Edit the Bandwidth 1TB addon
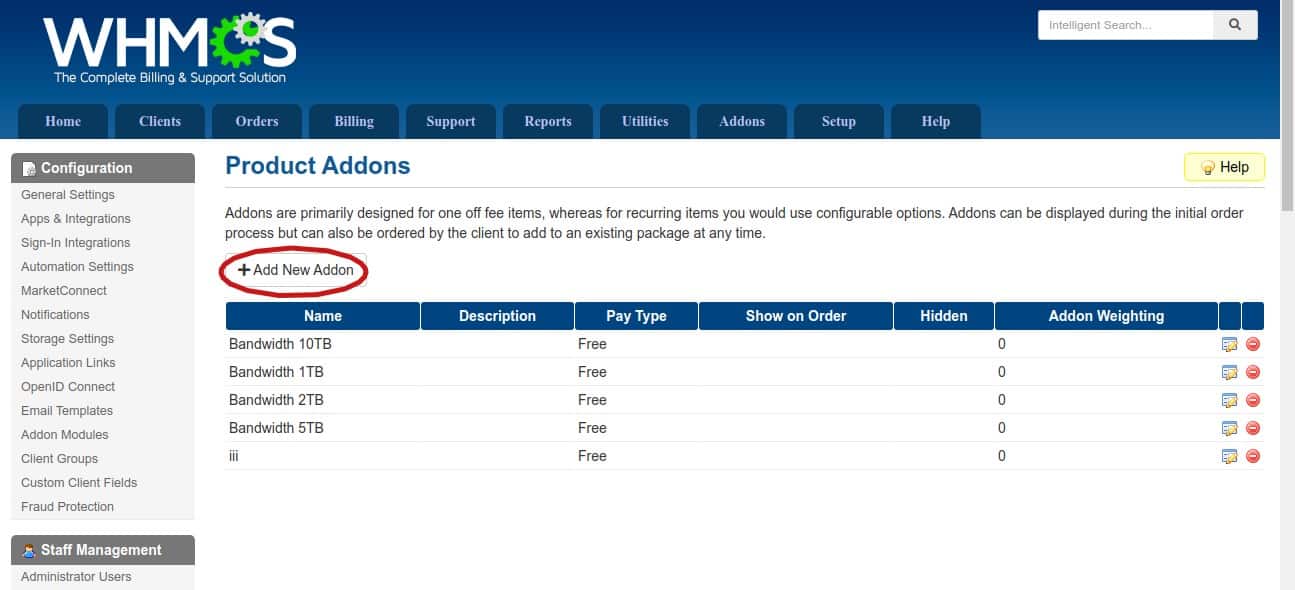This screenshot has height=590, width=1295. [x=1230, y=372]
